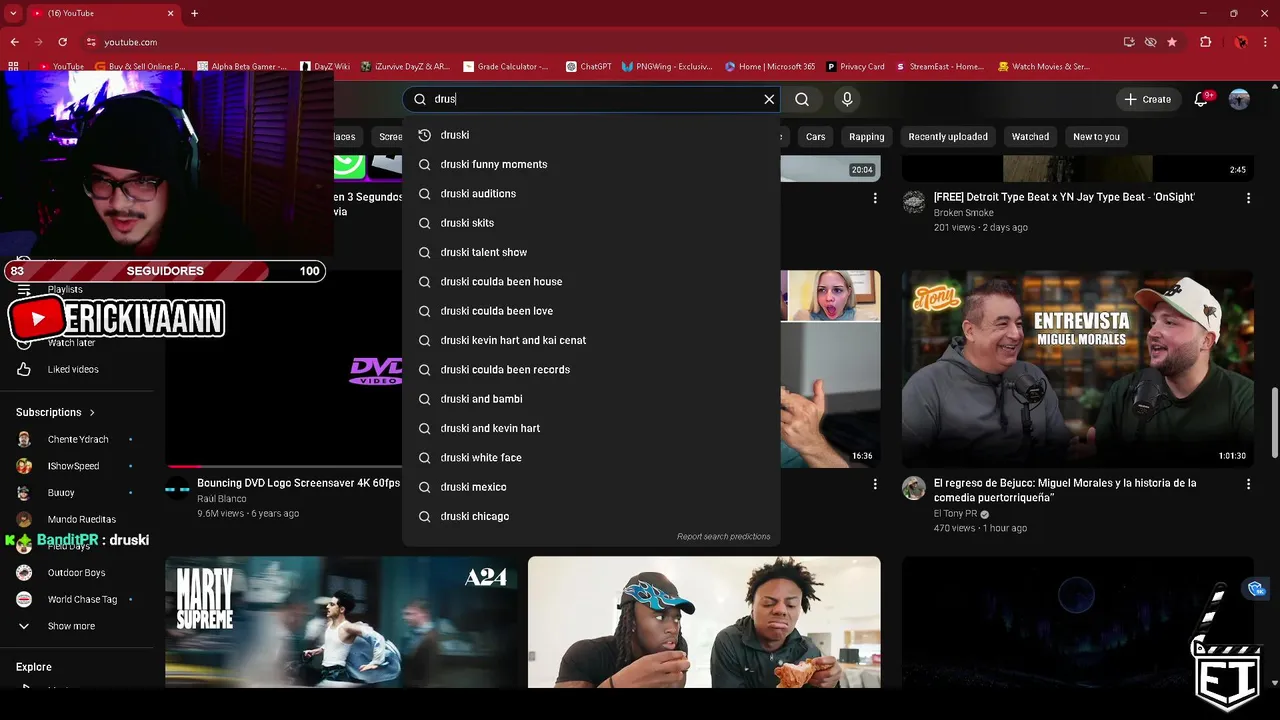Open the tab search dropdown arrow
This screenshot has height=720, width=1280.
pos(12,13)
